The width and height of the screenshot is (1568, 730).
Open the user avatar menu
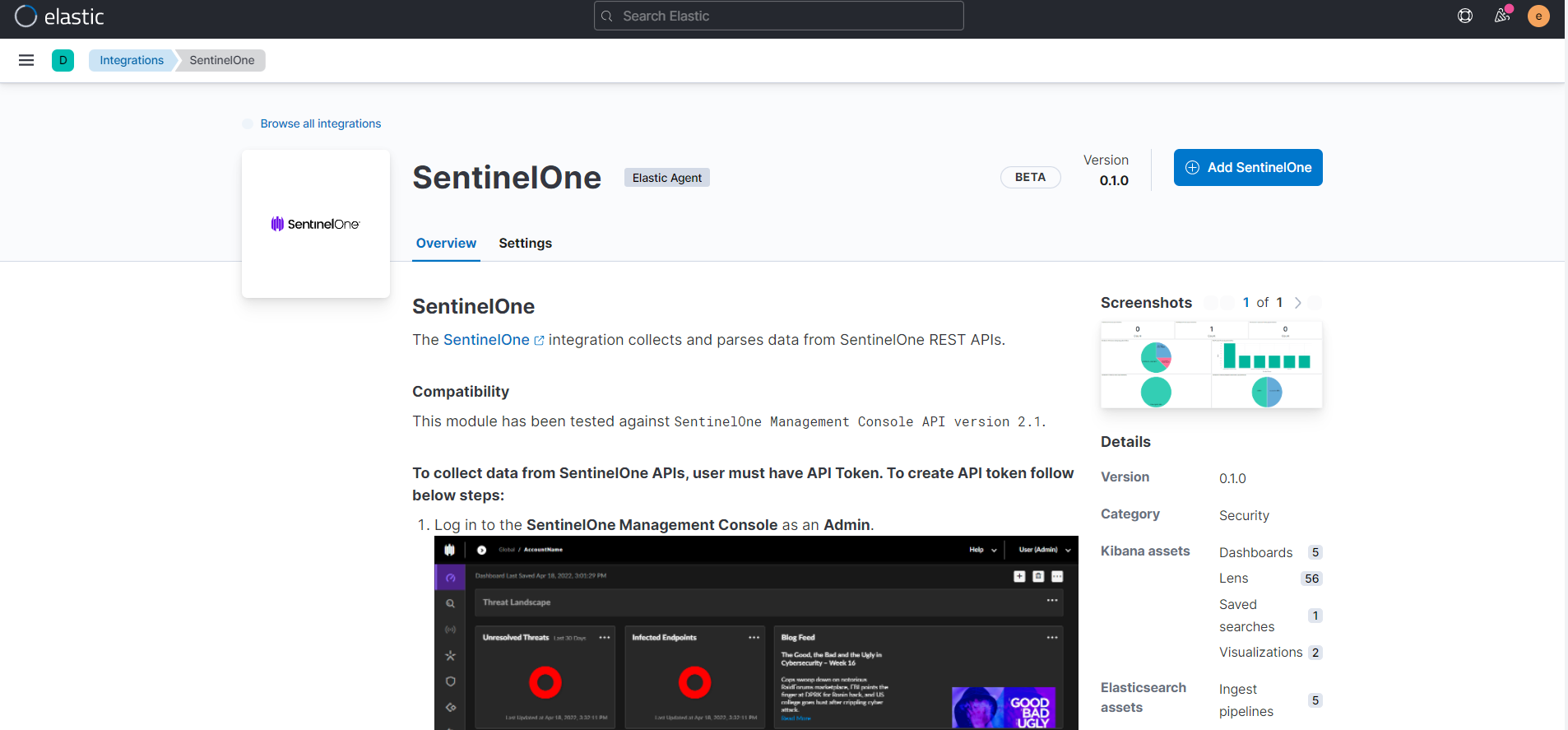tap(1538, 16)
